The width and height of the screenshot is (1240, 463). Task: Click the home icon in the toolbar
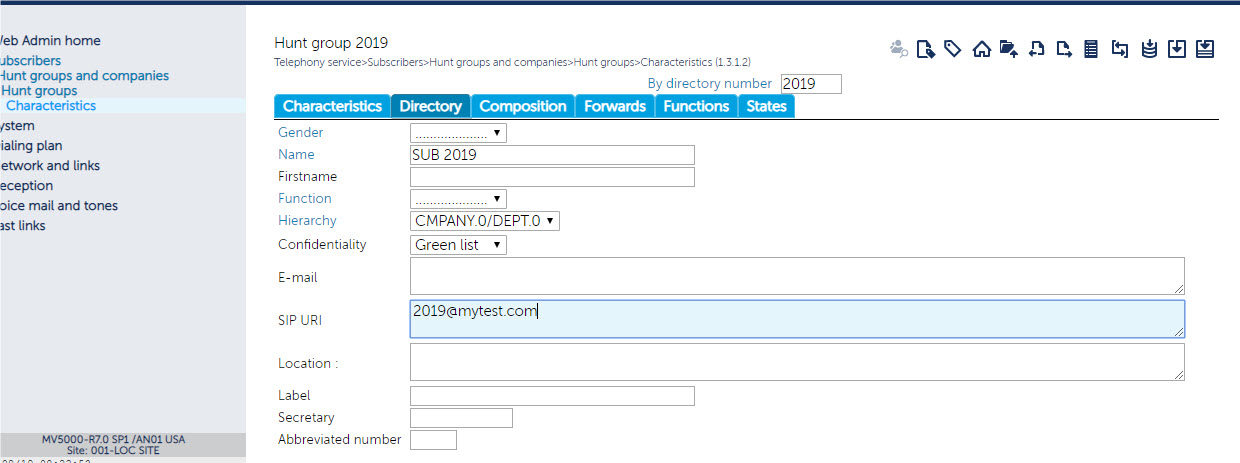pos(981,48)
